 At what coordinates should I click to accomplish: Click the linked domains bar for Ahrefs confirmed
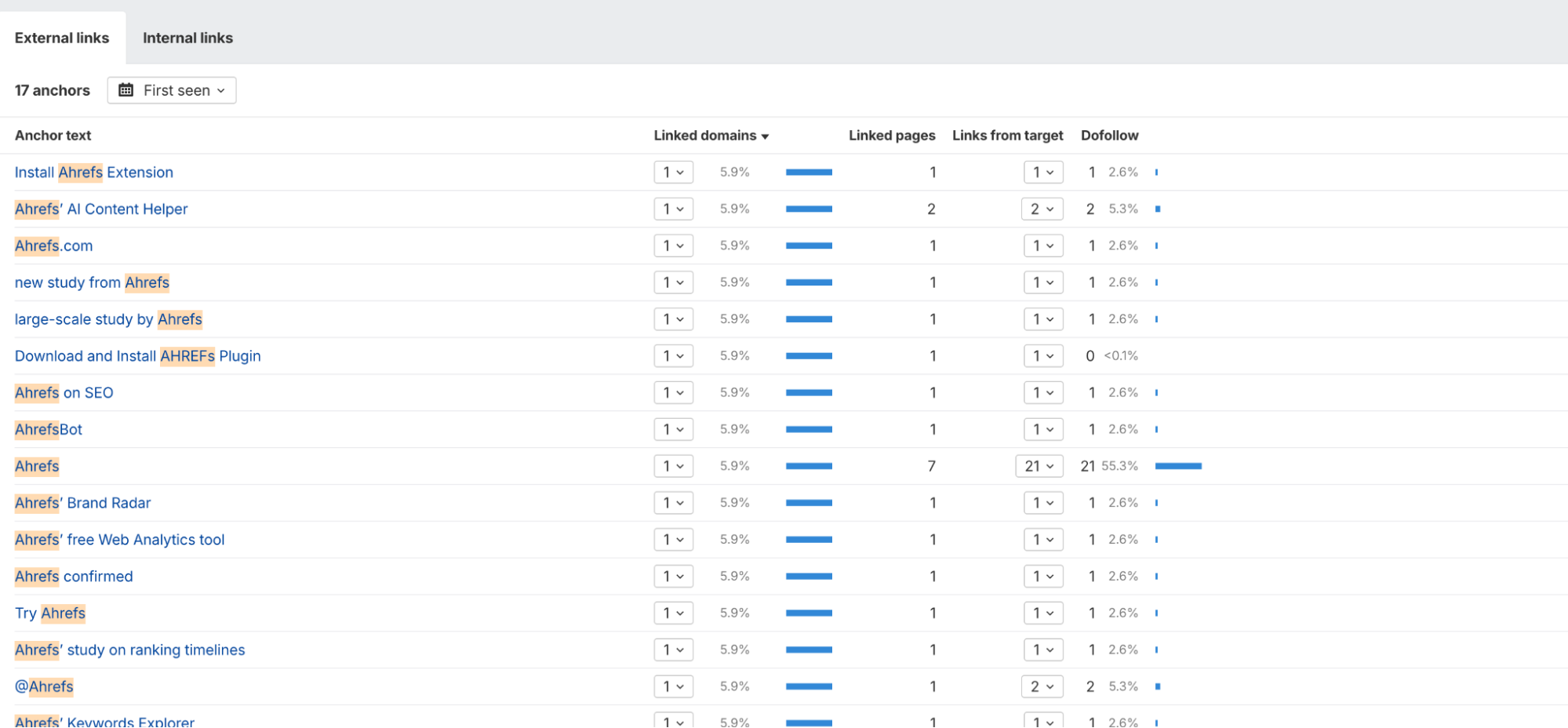(809, 577)
